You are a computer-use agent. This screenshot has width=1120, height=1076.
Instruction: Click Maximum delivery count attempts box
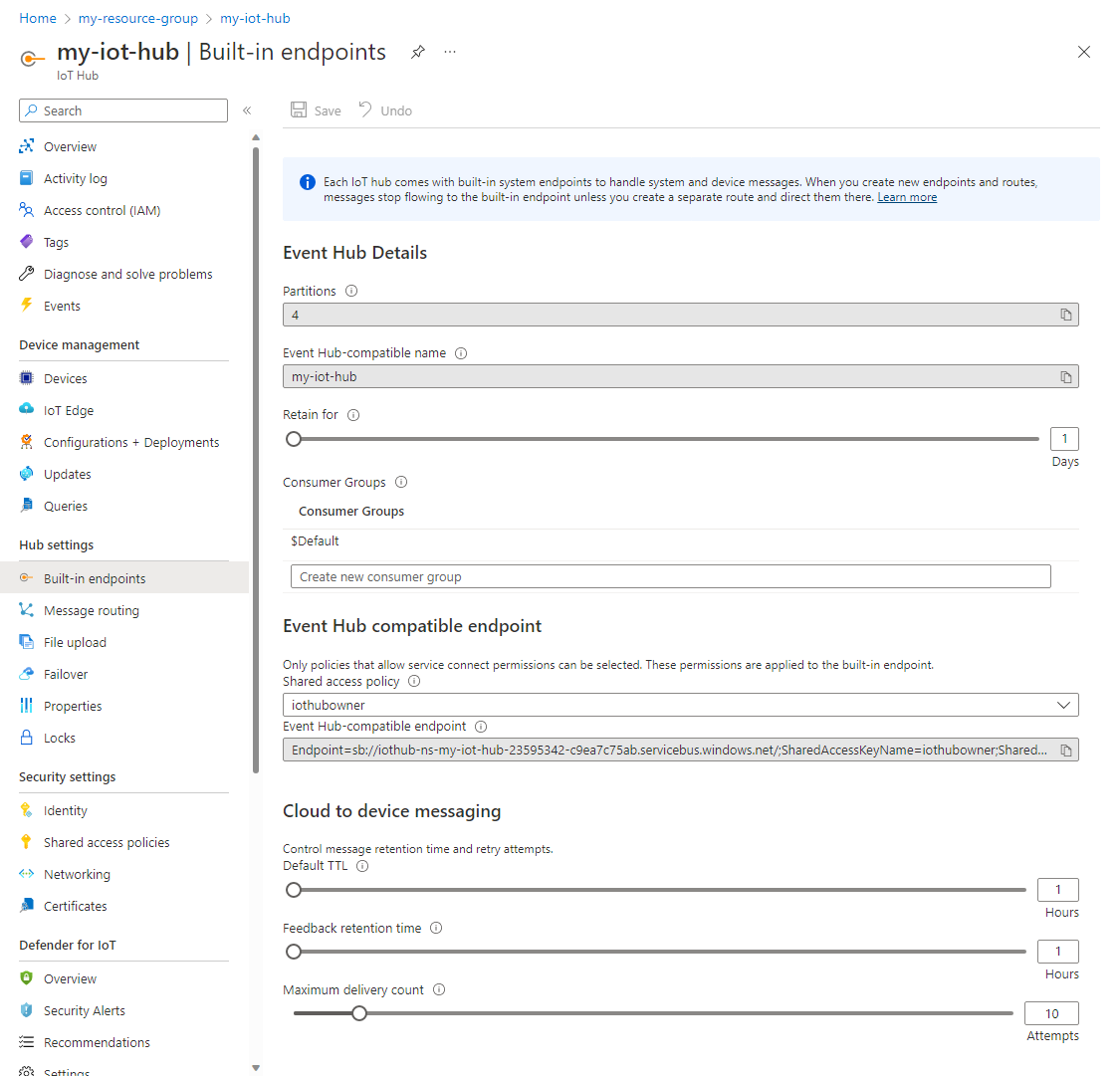(1051, 1013)
